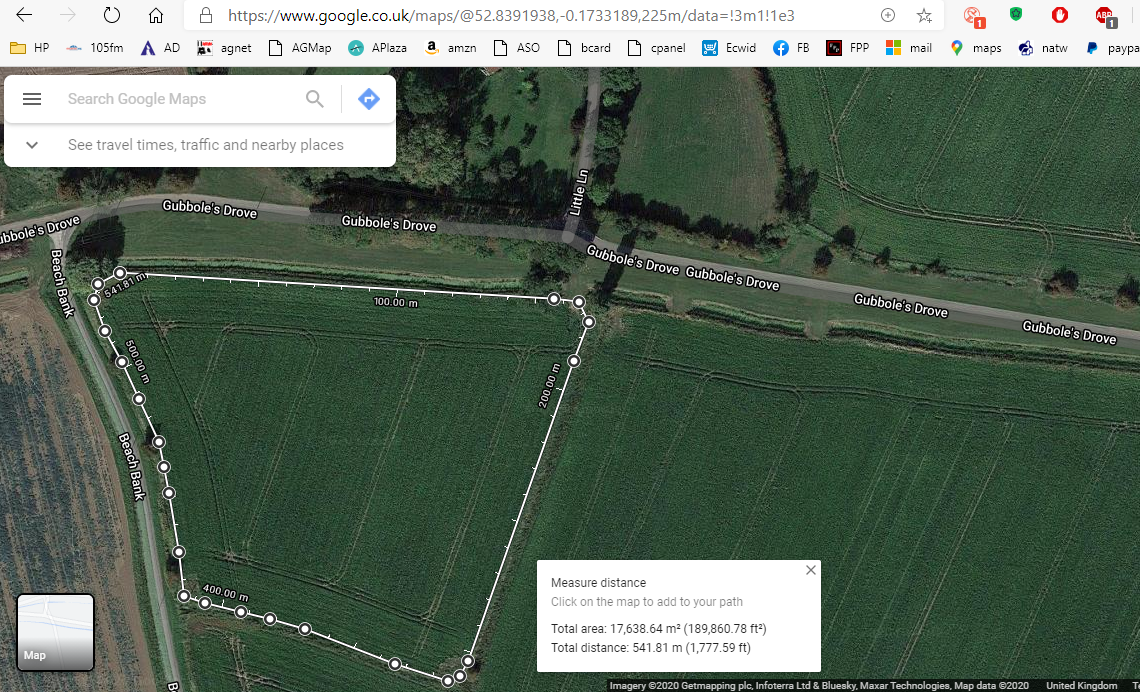Click in the Search Google Maps field

point(180,99)
